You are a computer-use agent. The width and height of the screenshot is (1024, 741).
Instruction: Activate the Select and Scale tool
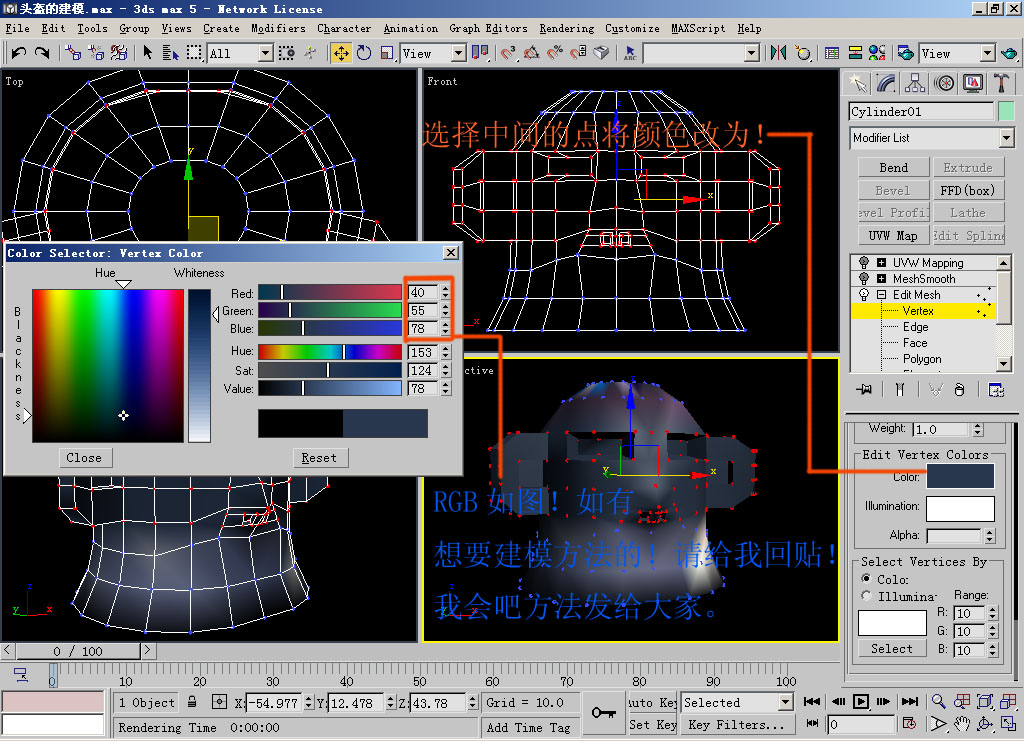[387, 53]
